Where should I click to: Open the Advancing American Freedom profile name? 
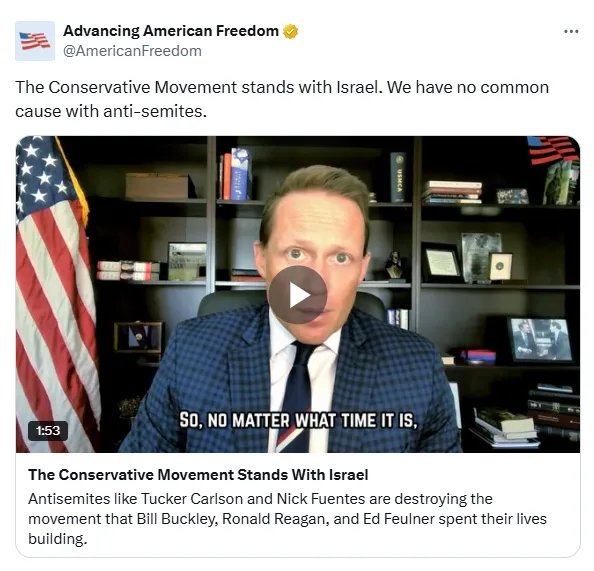[x=171, y=31]
